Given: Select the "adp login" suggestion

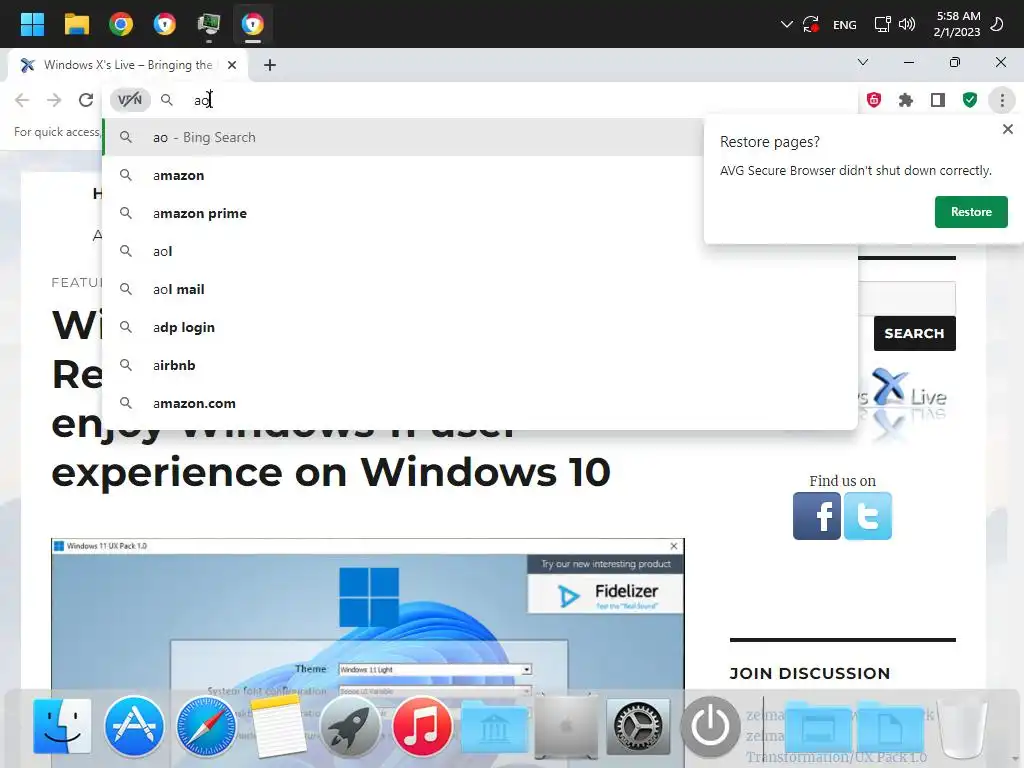Looking at the screenshot, I should 479,327.
